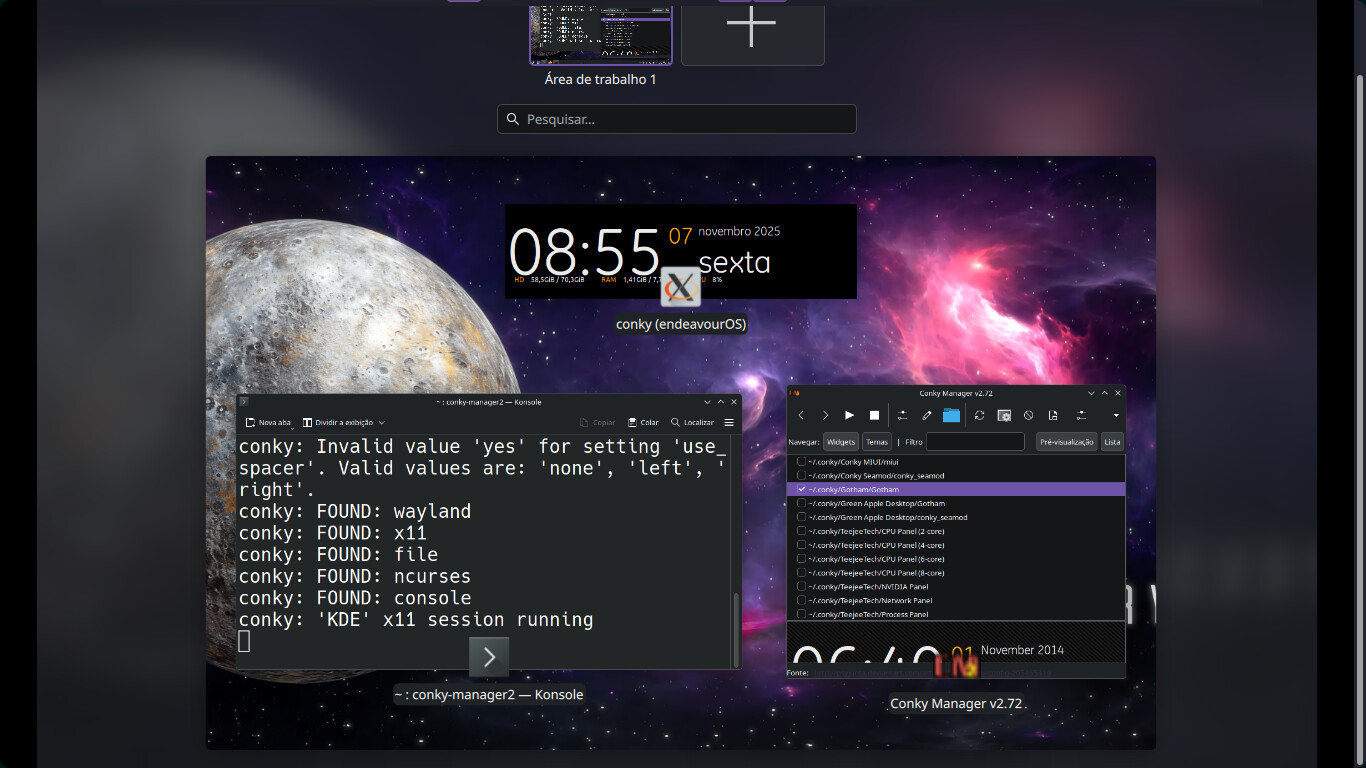Click the Stop widget square icon
The width and height of the screenshot is (1366, 768).
coord(874,415)
